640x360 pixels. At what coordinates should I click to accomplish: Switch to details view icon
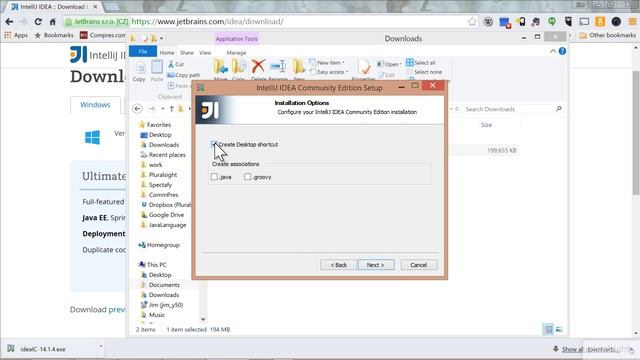point(549,329)
